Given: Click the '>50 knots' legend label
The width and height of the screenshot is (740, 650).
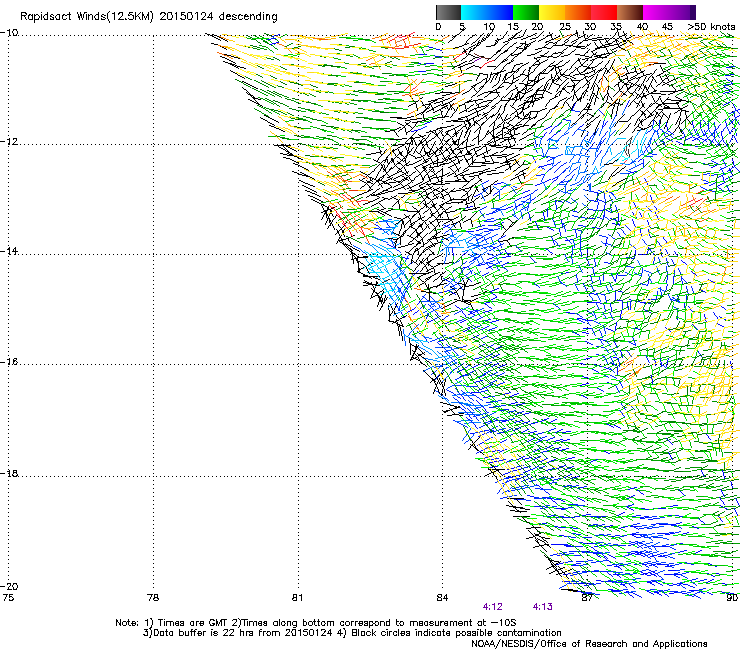Looking at the screenshot, I should click(711, 27).
